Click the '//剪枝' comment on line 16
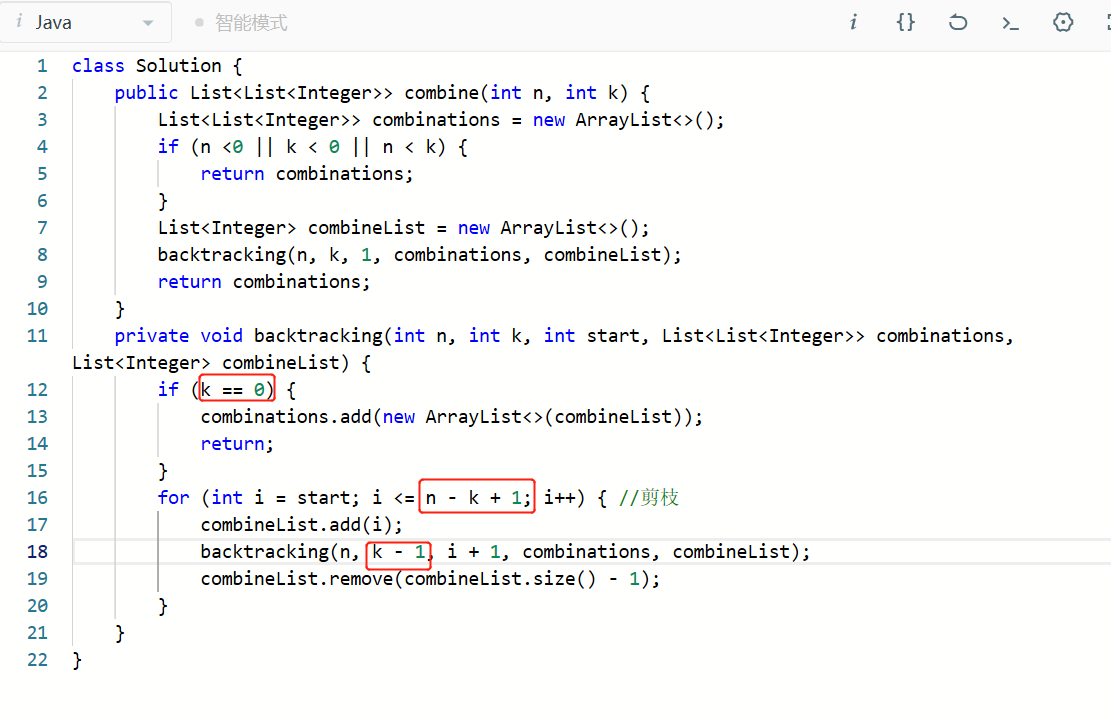Image resolution: width=1111 pixels, height=720 pixels. pyautogui.click(x=648, y=497)
